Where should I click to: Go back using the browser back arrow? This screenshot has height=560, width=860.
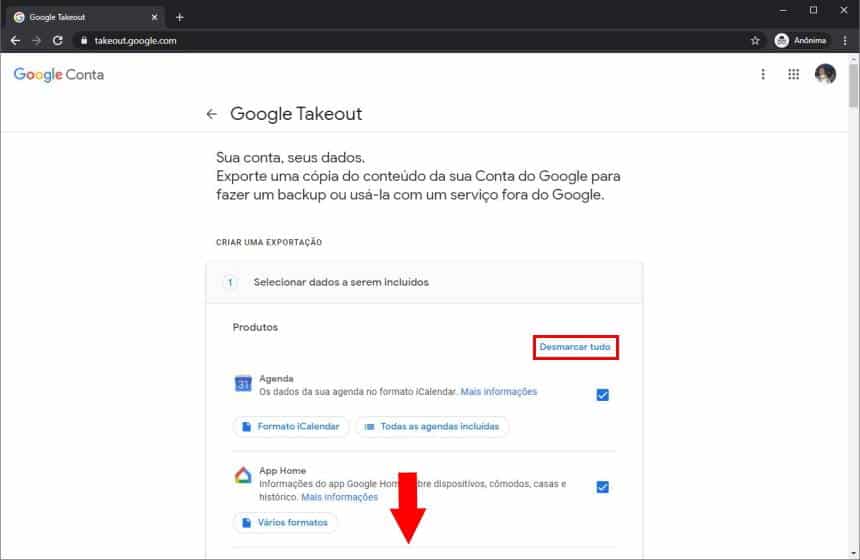[x=15, y=41]
